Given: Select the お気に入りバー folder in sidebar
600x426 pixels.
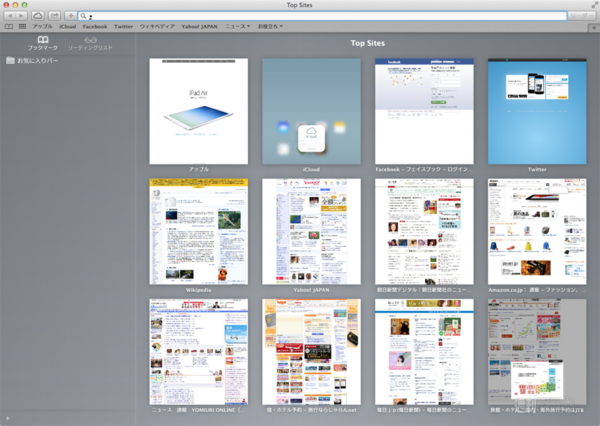Looking at the screenshot, I should pyautogui.click(x=37, y=61).
